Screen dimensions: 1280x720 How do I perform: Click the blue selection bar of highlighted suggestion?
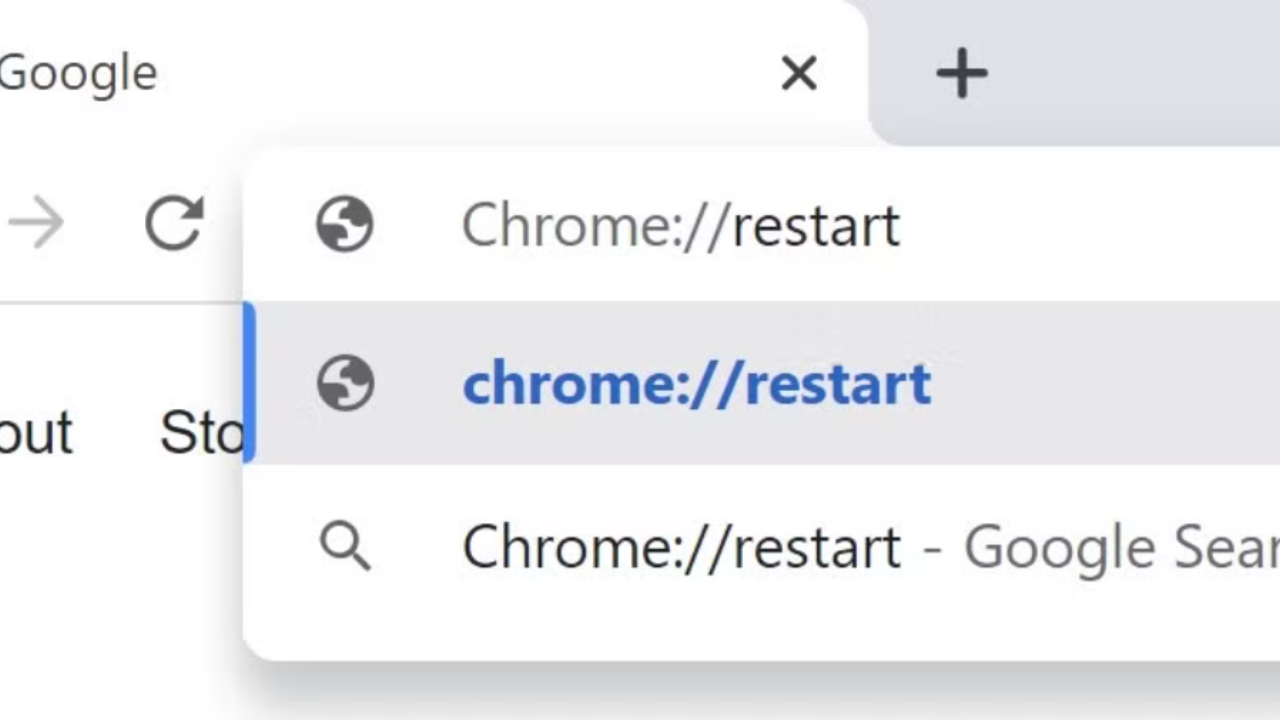[x=250, y=383]
